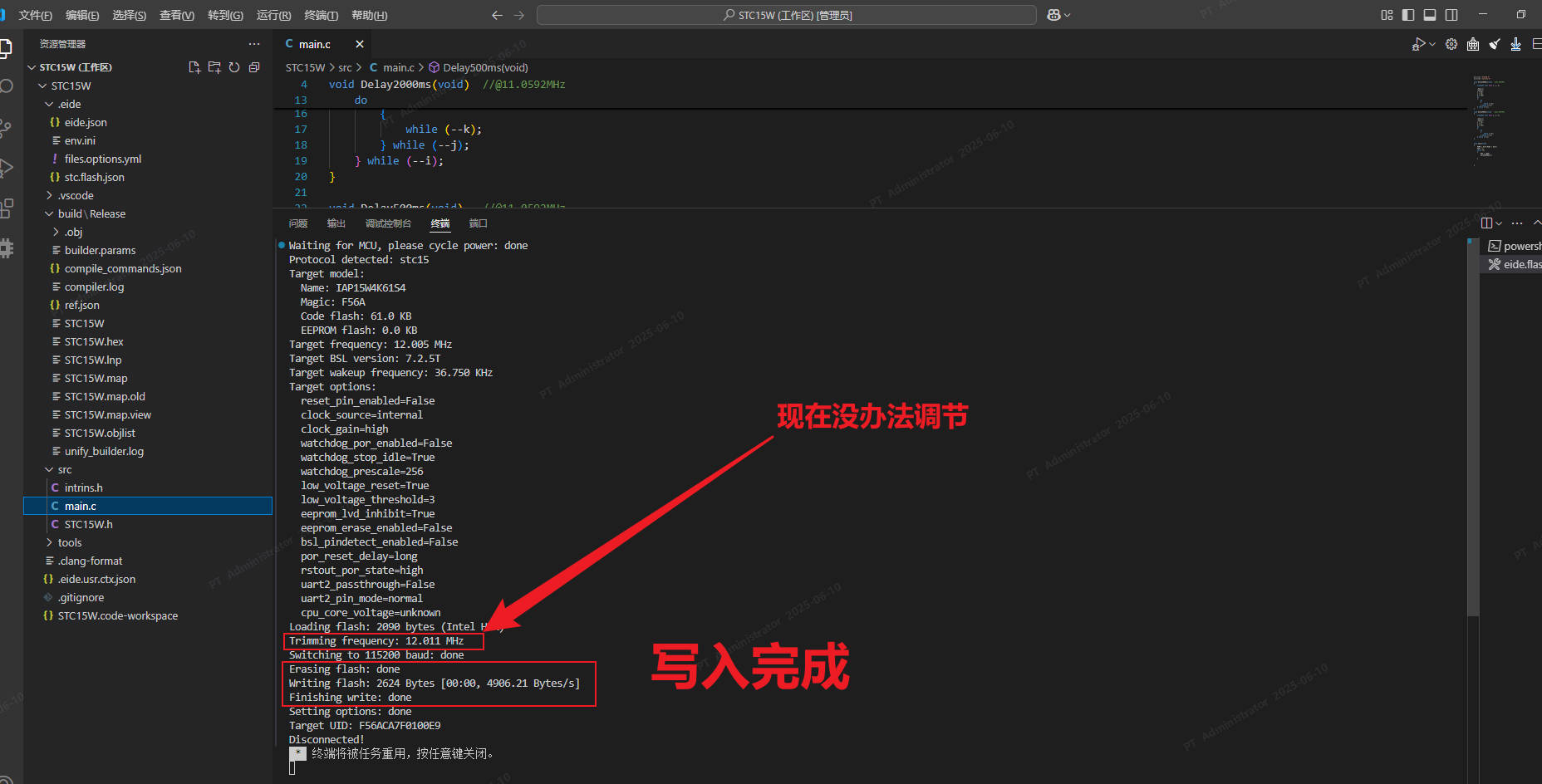Open the 运行(R) menu
The image size is (1542, 784).
[274, 15]
